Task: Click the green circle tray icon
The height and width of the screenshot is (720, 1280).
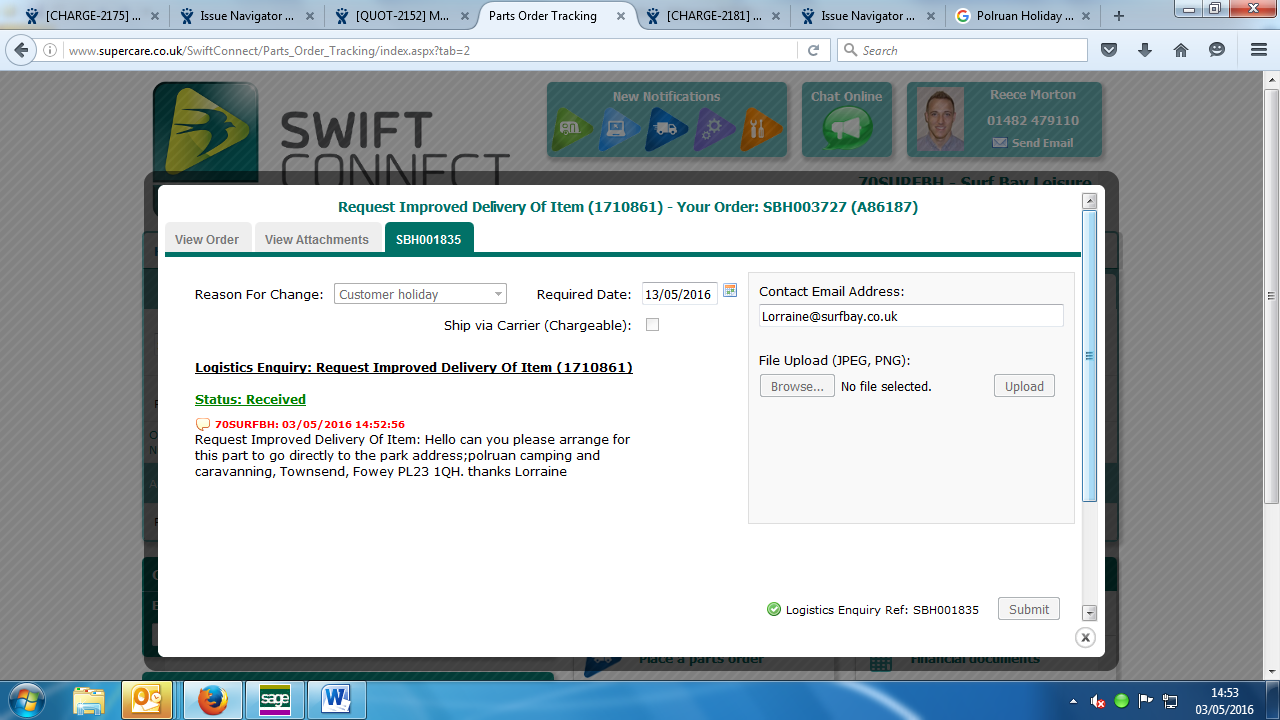Action: point(1122,701)
